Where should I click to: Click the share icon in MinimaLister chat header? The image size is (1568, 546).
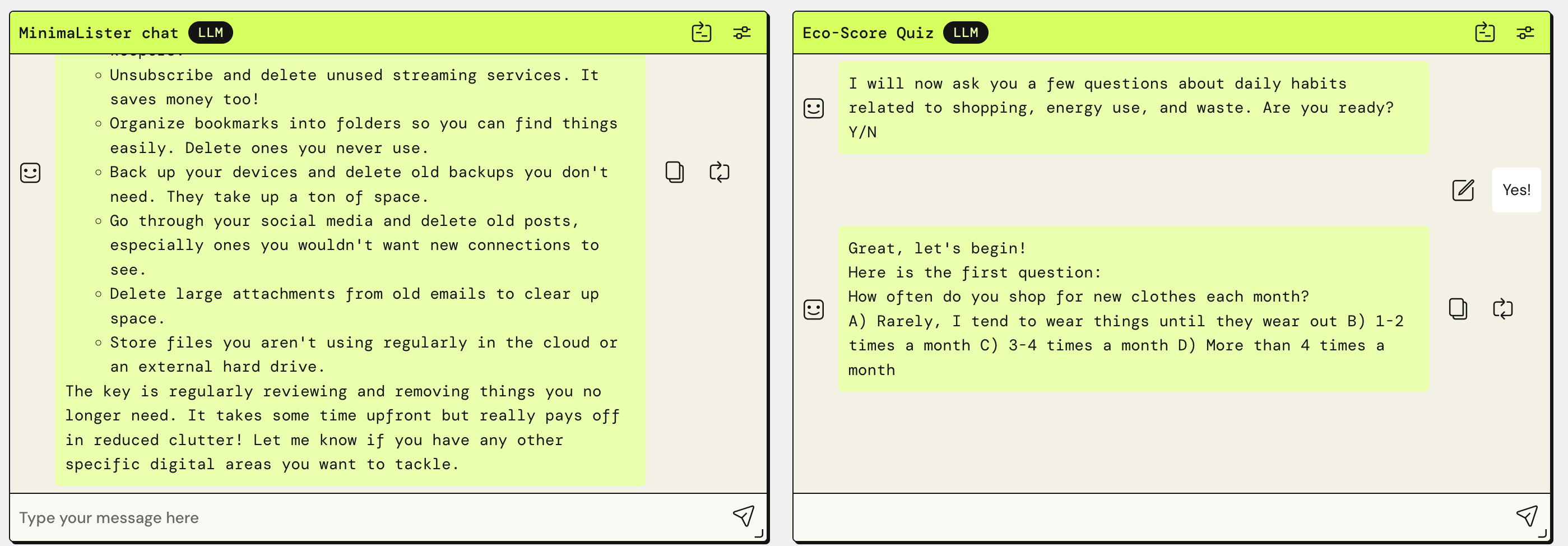coord(701,33)
